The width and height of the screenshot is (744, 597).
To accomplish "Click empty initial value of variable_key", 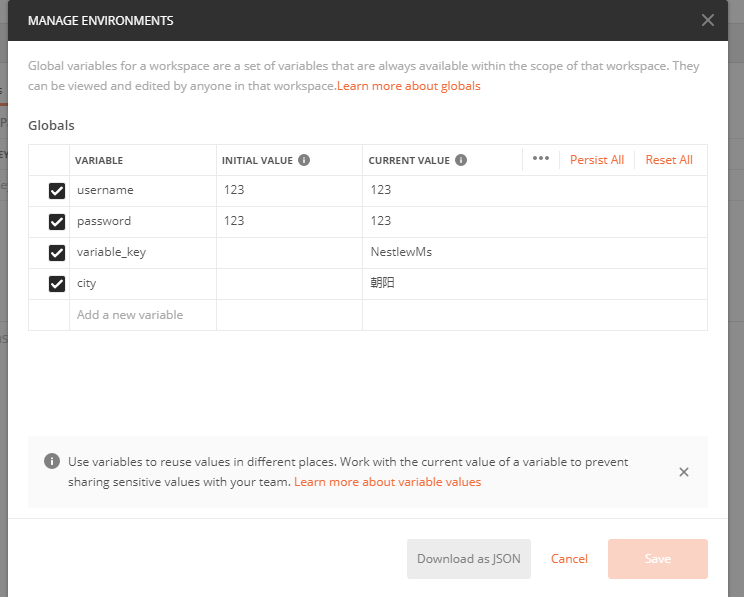I will [289, 253].
